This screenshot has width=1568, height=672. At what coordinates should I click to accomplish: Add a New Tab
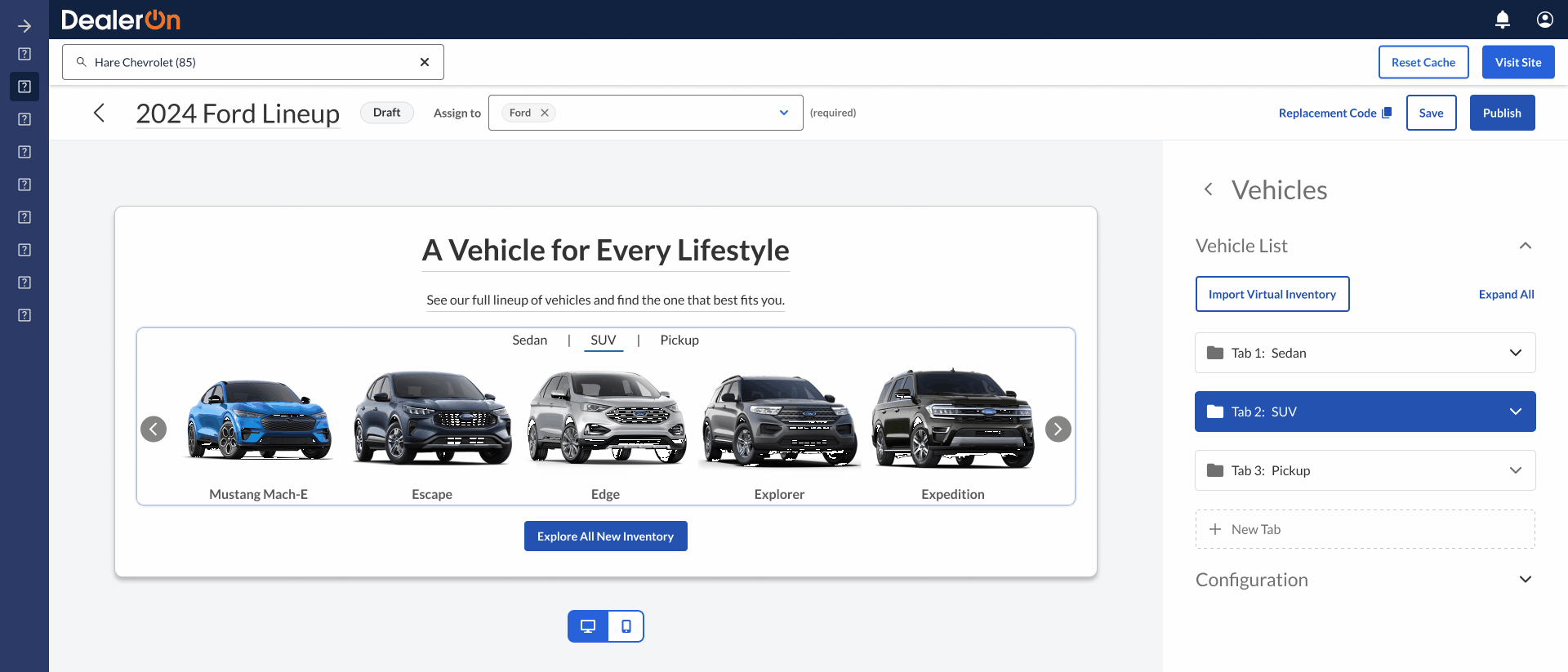pos(1365,529)
